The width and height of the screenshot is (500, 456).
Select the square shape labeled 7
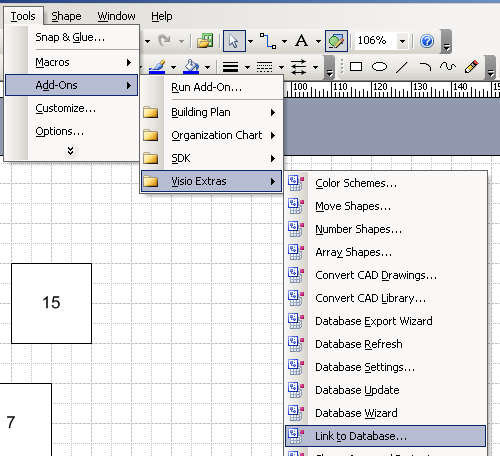click(26, 419)
